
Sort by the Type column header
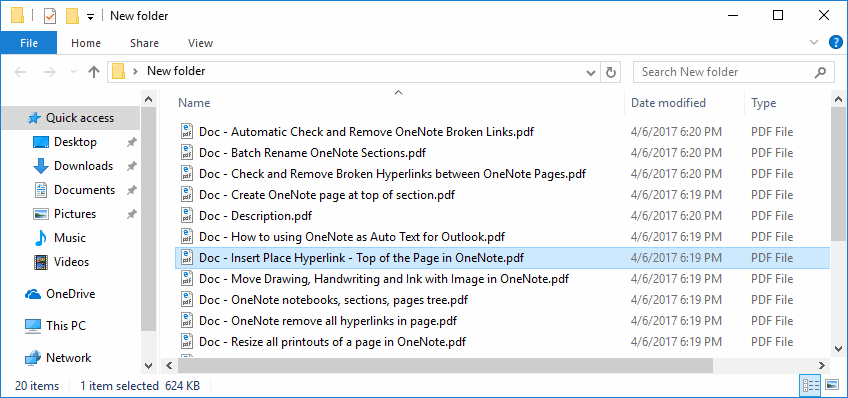(x=764, y=103)
